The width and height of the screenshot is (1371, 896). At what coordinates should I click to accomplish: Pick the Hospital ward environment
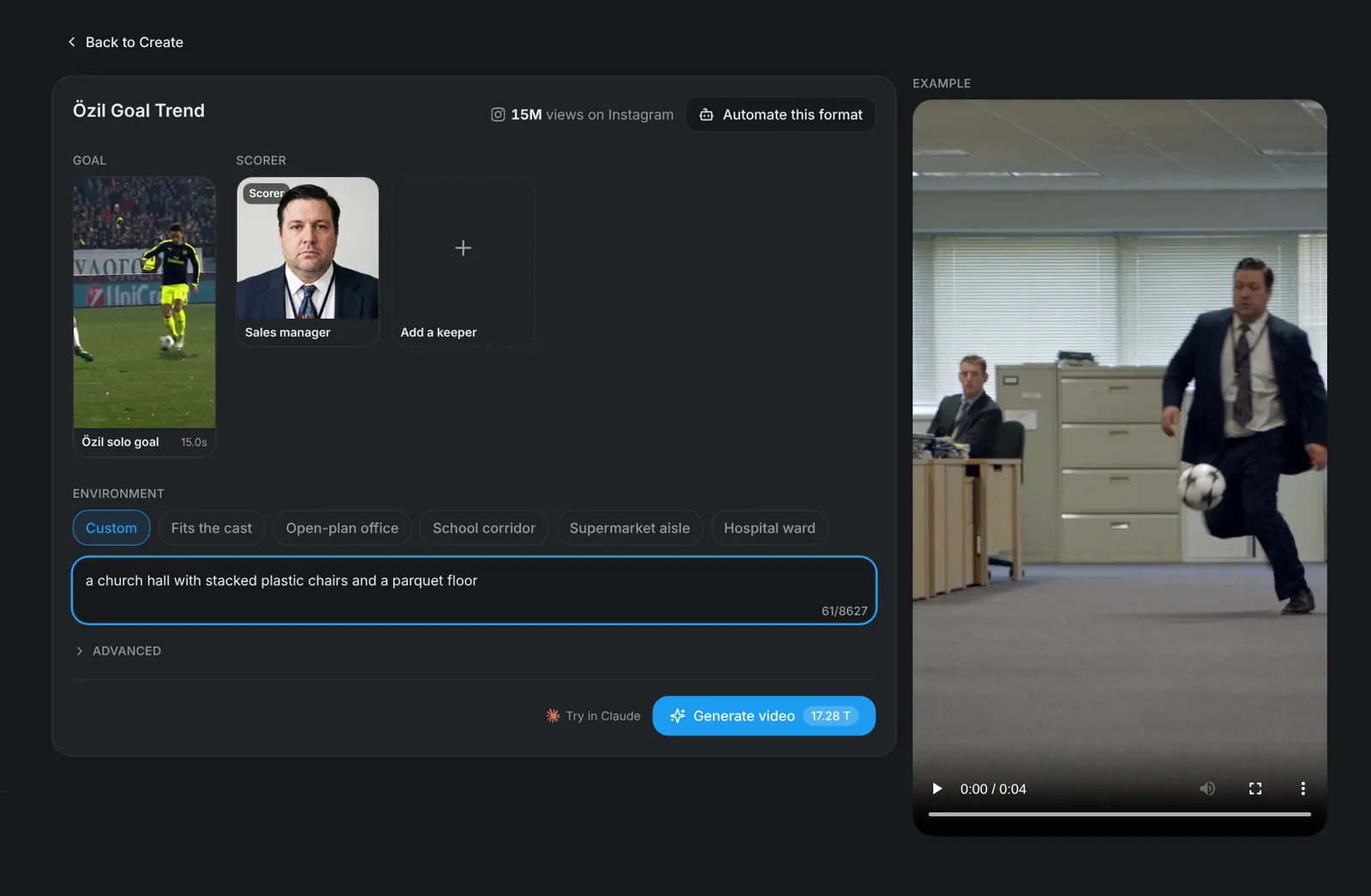pyautogui.click(x=769, y=528)
